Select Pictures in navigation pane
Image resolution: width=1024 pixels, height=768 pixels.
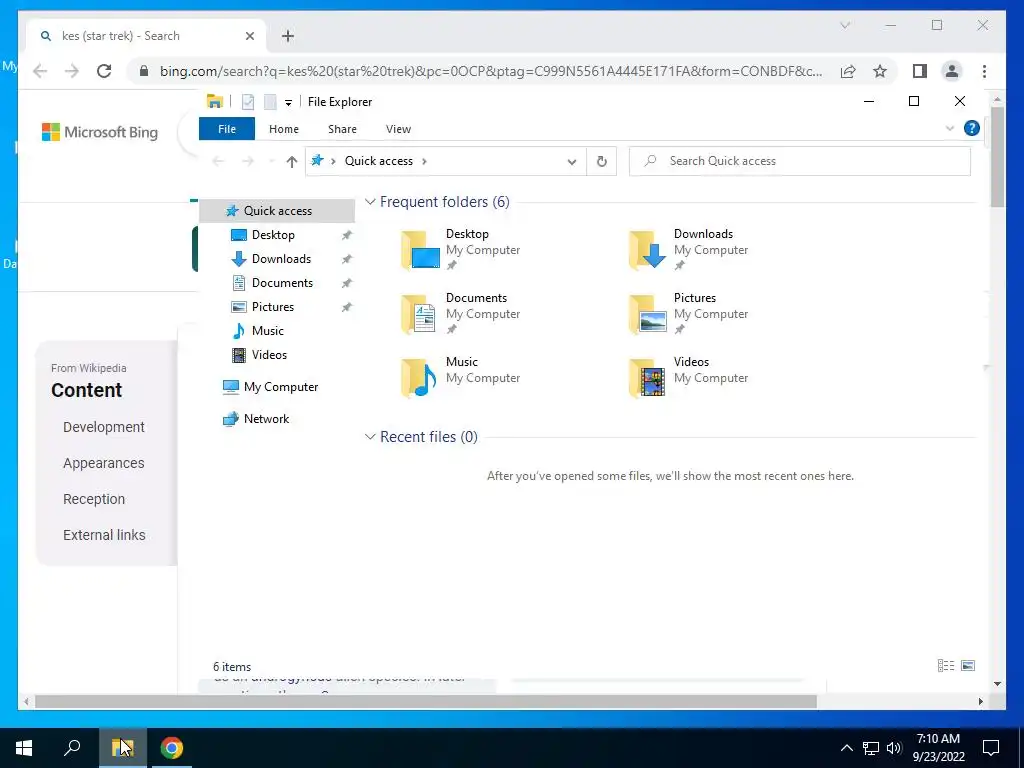pyautogui.click(x=273, y=307)
